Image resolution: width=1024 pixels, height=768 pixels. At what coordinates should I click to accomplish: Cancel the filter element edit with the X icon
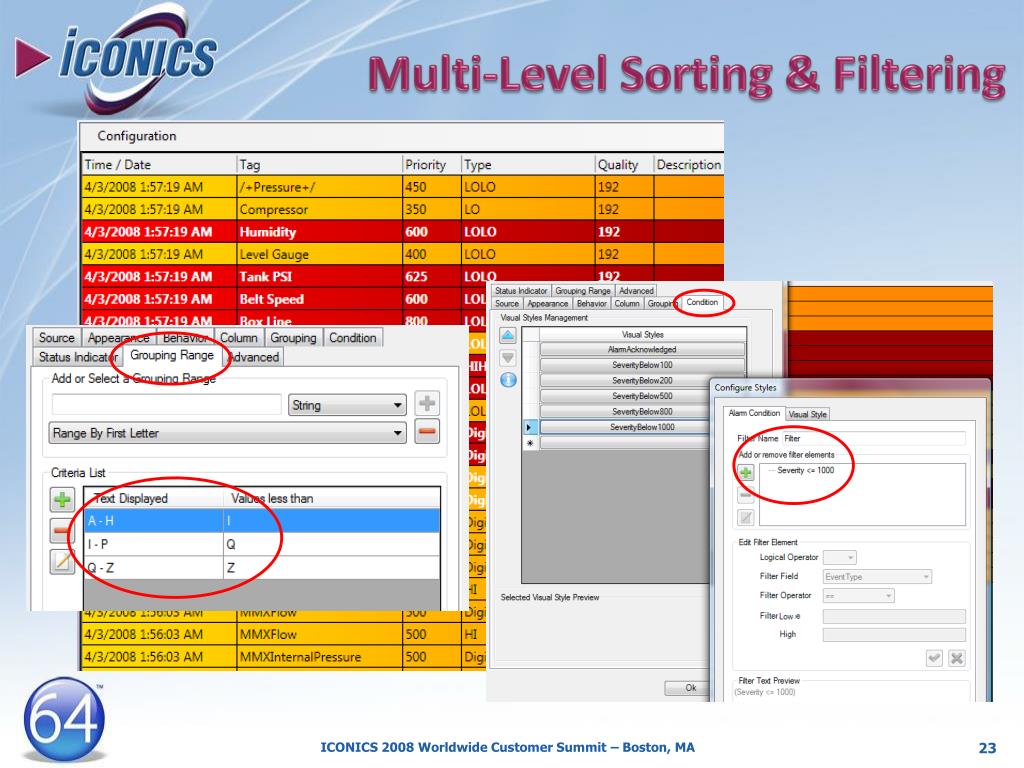pyautogui.click(x=957, y=658)
